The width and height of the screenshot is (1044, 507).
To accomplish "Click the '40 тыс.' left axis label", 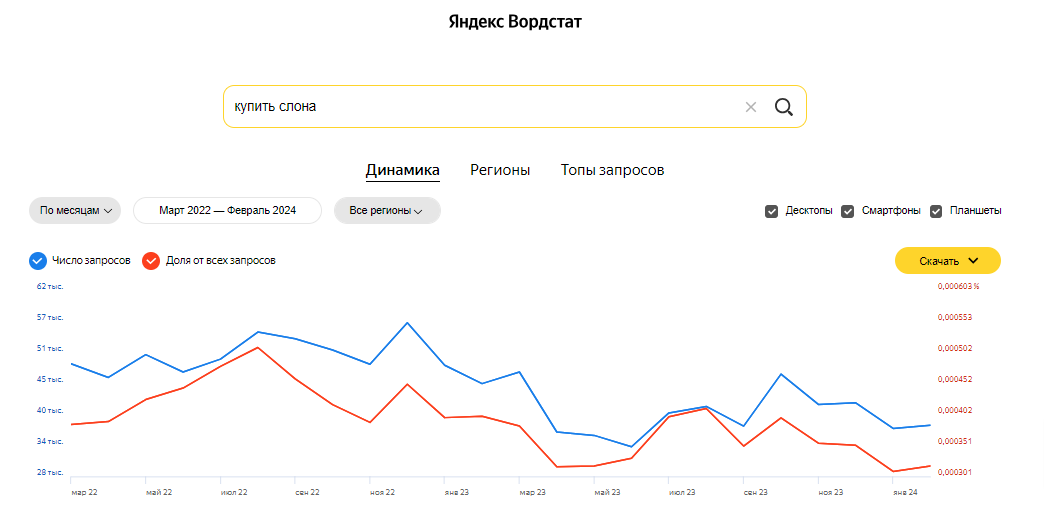I will click(50, 410).
